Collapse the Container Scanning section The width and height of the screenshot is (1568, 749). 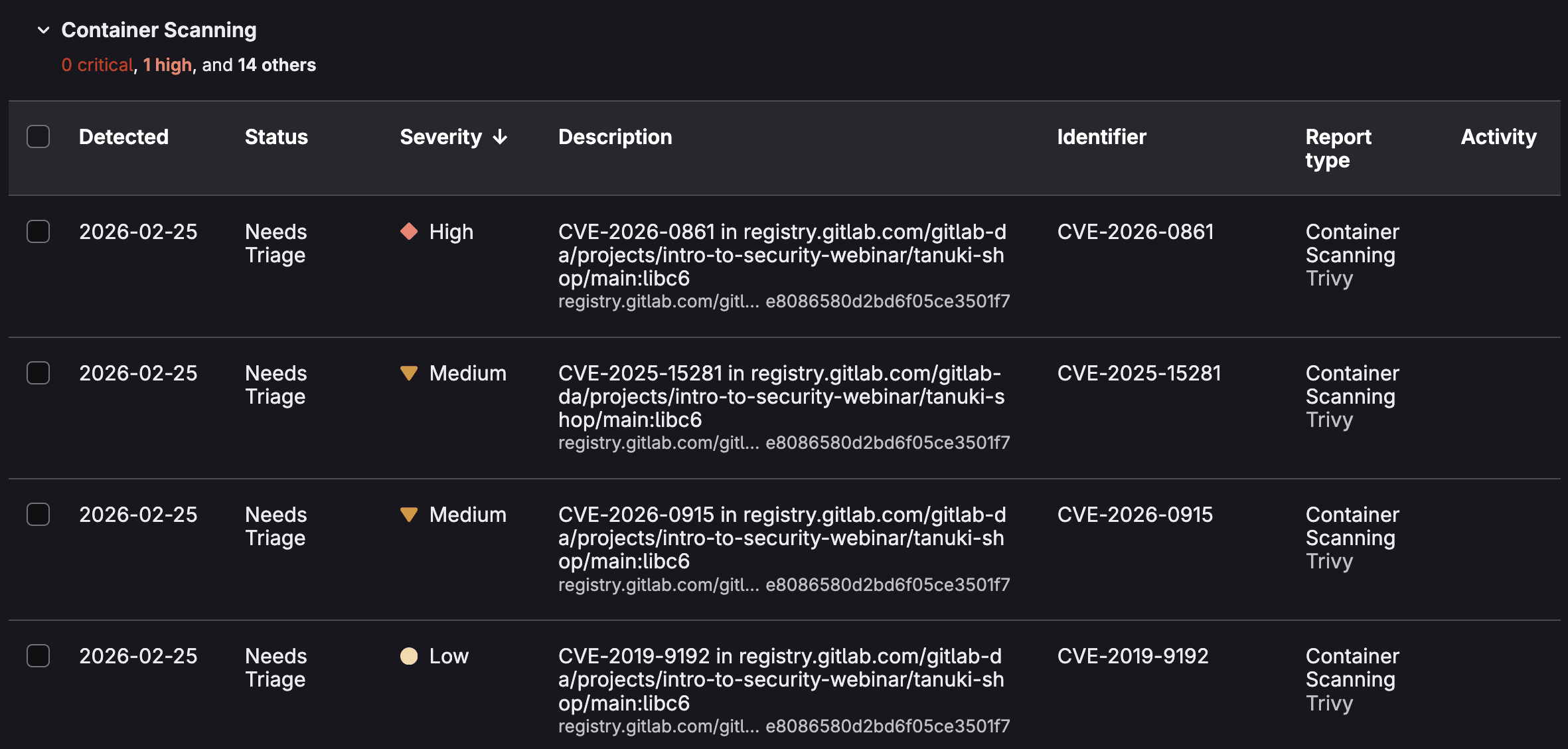coord(42,30)
